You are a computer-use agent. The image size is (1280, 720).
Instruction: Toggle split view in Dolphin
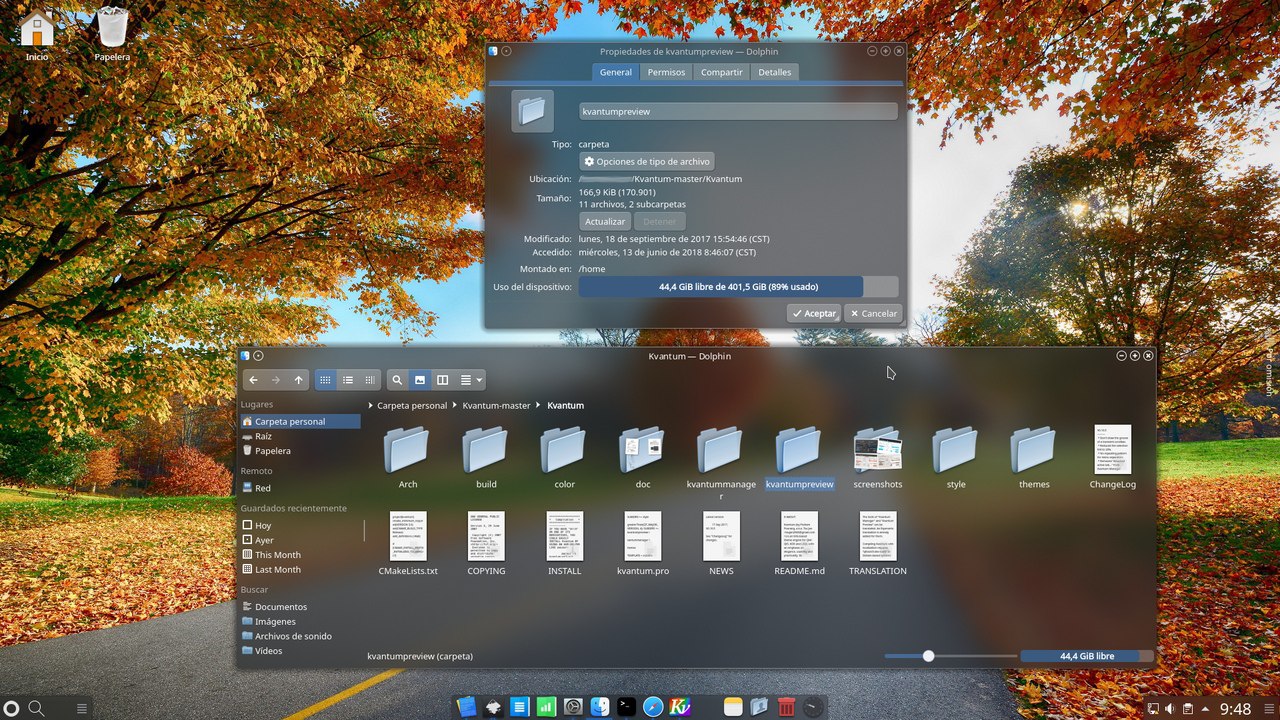pyautogui.click(x=443, y=380)
